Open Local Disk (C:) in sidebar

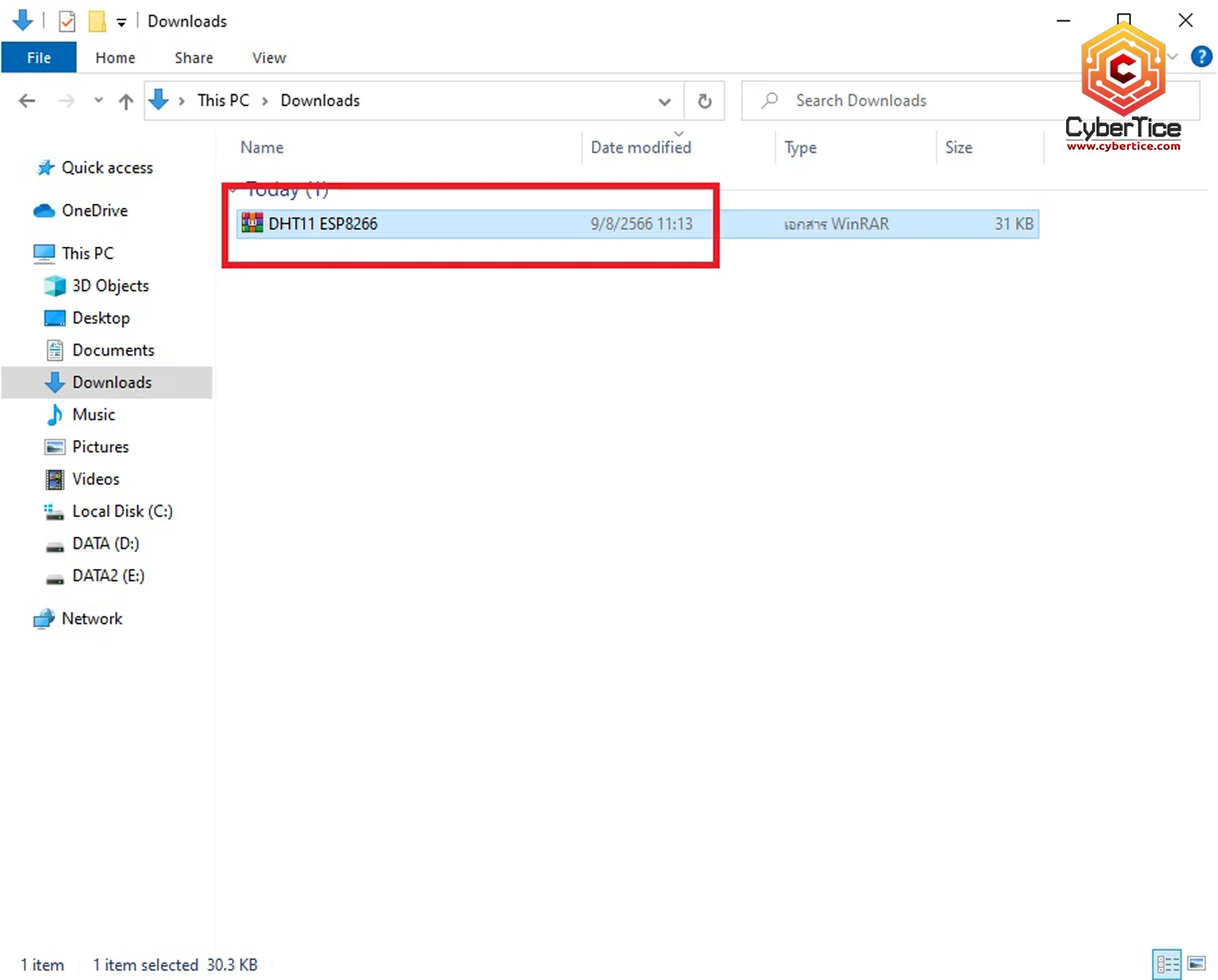[122, 512]
